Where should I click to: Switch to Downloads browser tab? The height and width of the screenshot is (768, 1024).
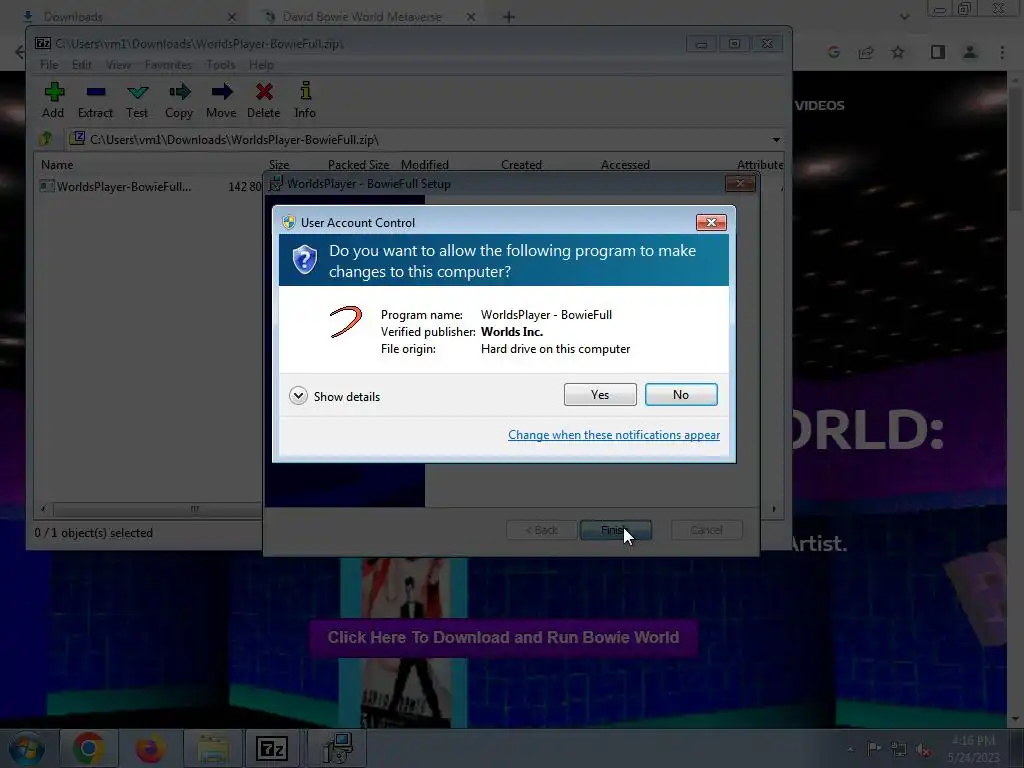(72, 16)
